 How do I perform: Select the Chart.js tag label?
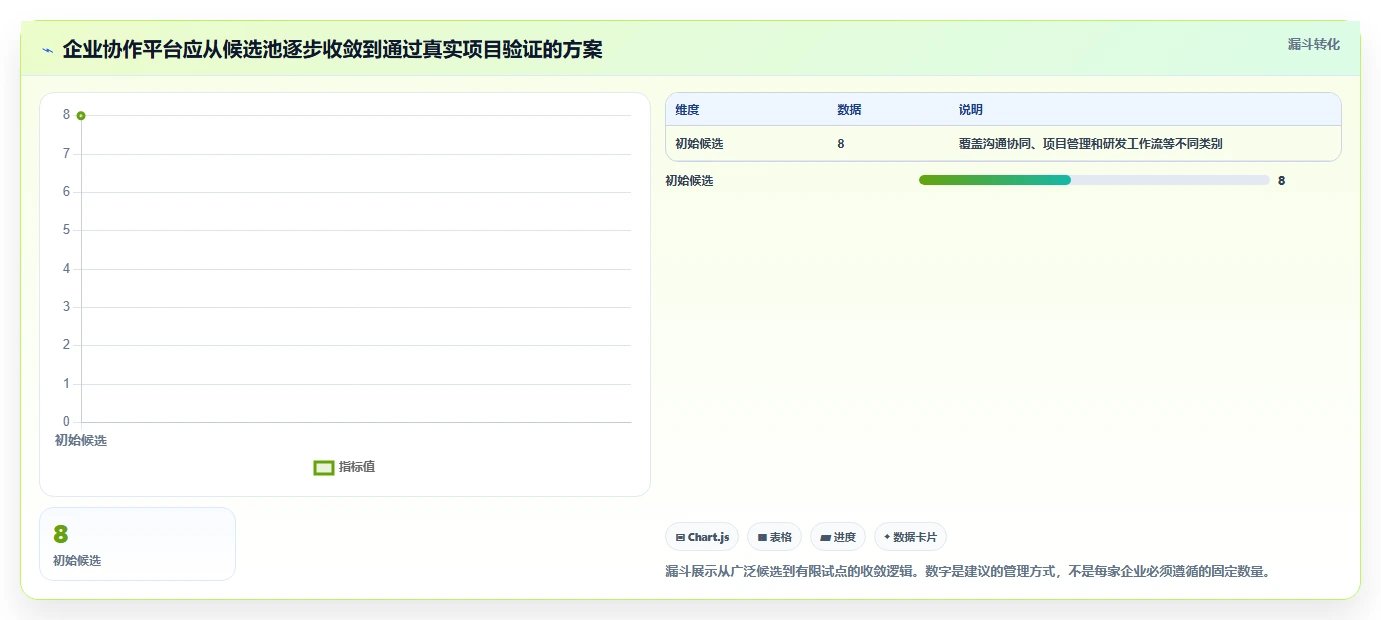tap(709, 537)
